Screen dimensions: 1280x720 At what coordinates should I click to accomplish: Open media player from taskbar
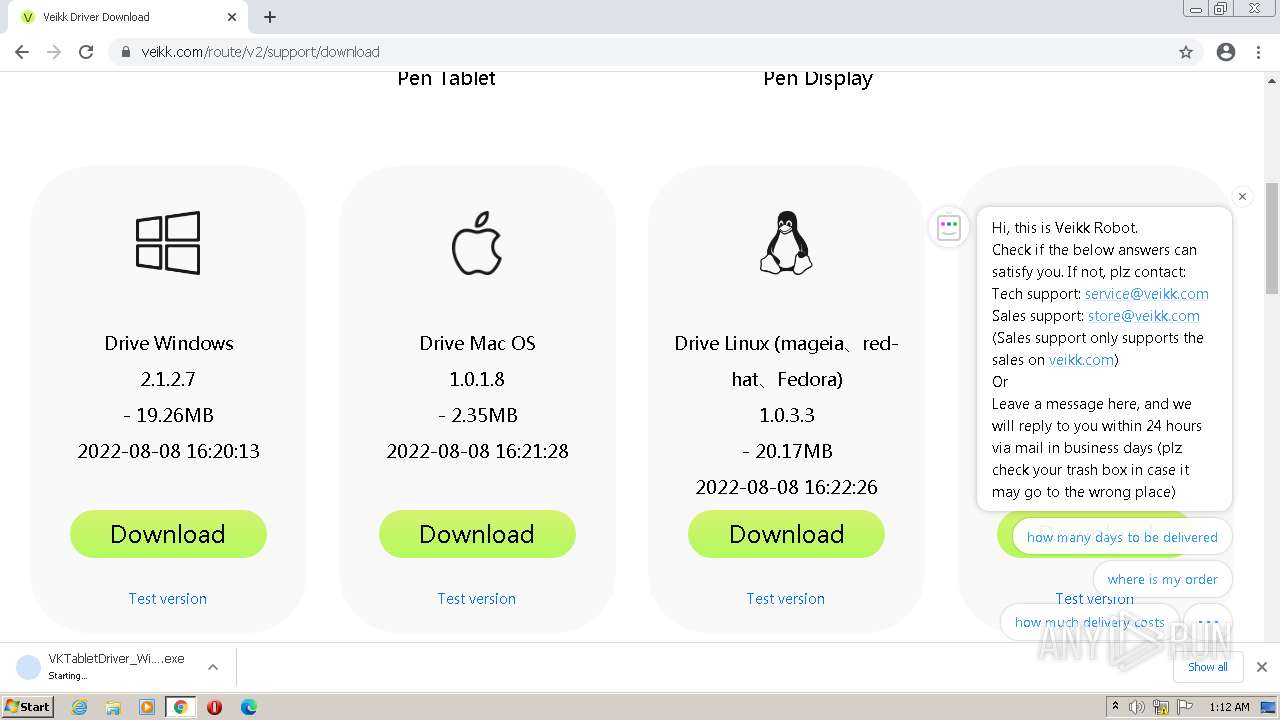(147, 707)
